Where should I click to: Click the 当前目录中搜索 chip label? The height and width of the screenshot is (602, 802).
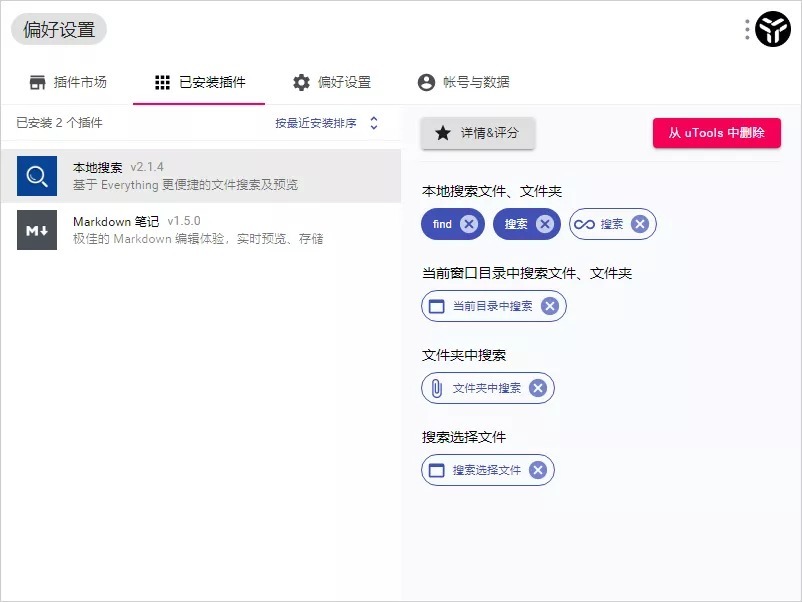(x=493, y=306)
